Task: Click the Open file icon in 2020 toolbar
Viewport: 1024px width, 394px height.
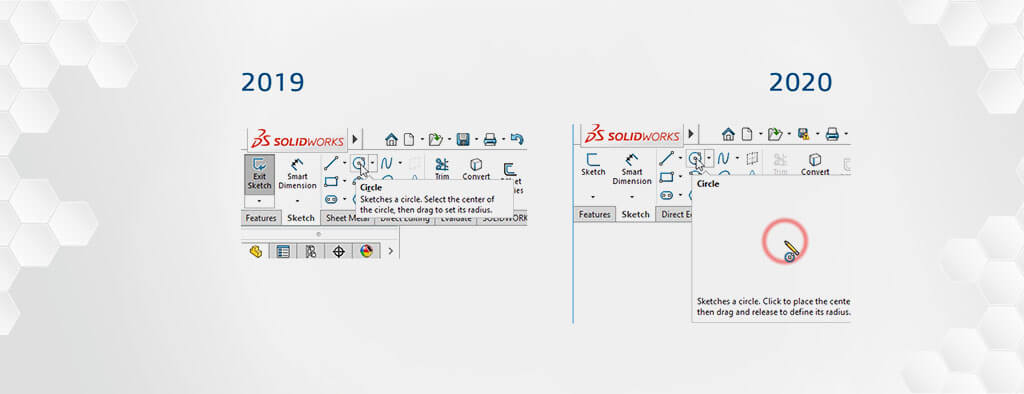Action: coord(775,135)
